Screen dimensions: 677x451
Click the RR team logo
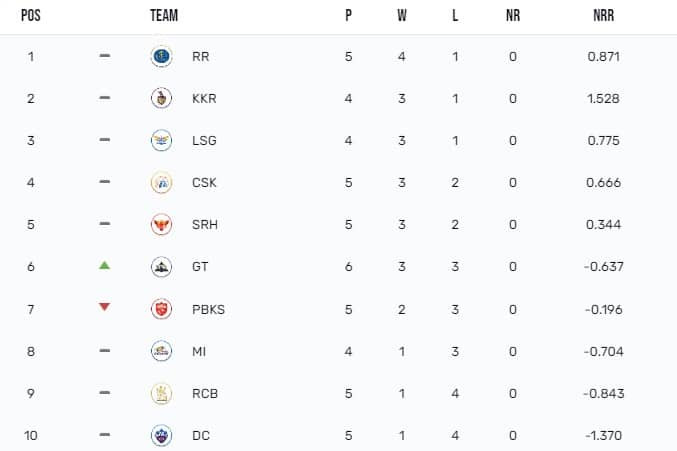[161, 57]
